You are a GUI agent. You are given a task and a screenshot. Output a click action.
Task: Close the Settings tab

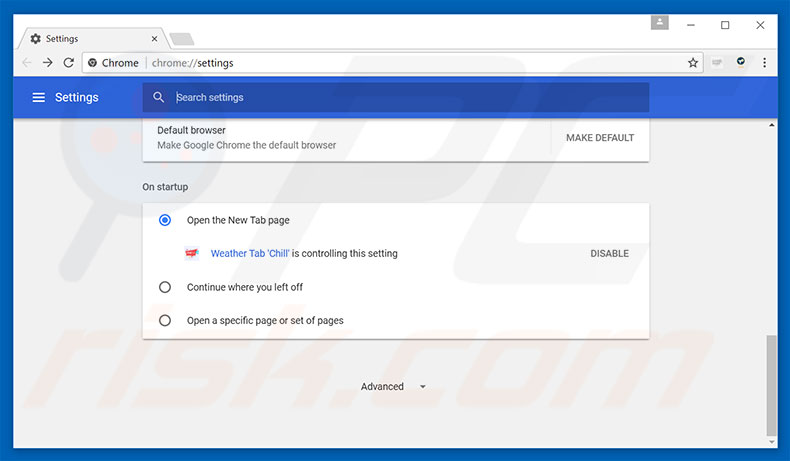155,39
